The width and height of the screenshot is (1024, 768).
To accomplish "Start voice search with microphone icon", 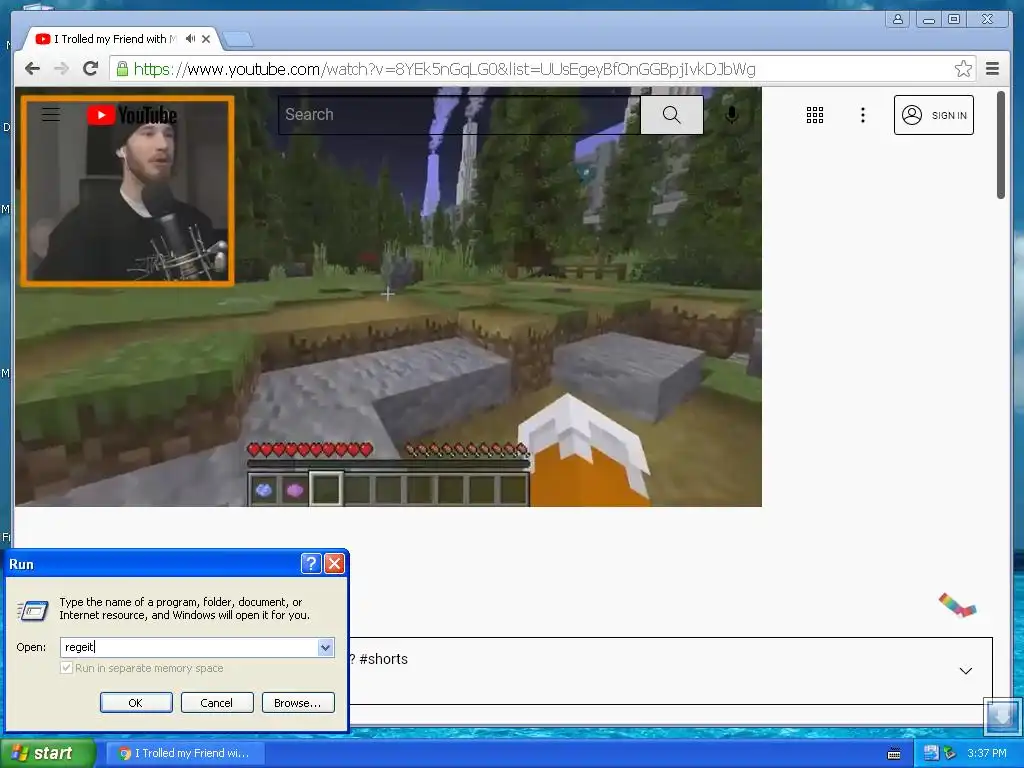I will click(x=731, y=115).
